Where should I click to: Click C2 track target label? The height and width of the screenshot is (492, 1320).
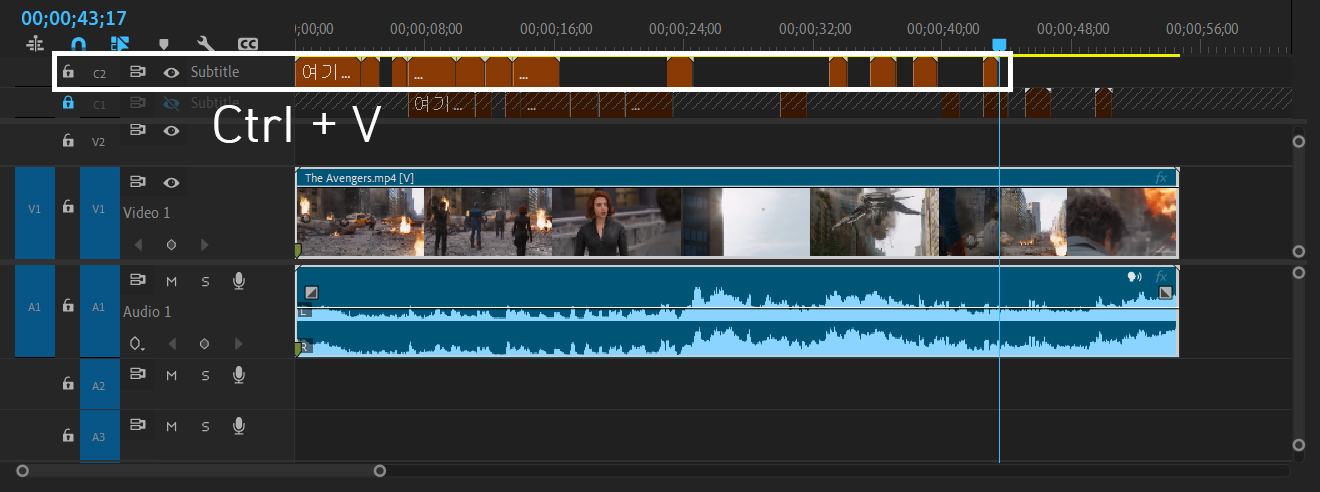coord(99,73)
